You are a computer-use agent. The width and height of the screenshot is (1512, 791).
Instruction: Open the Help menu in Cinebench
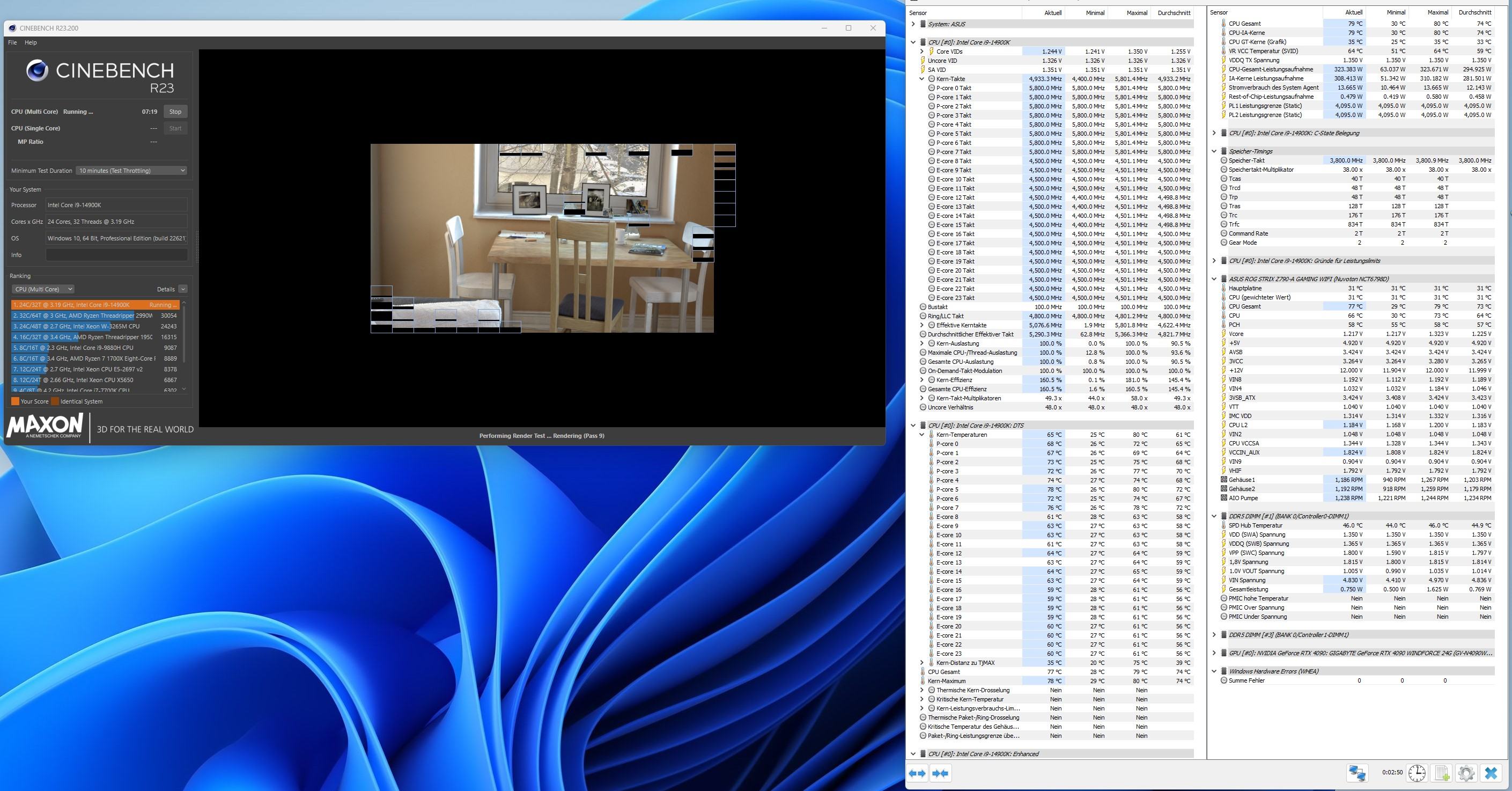(31, 42)
